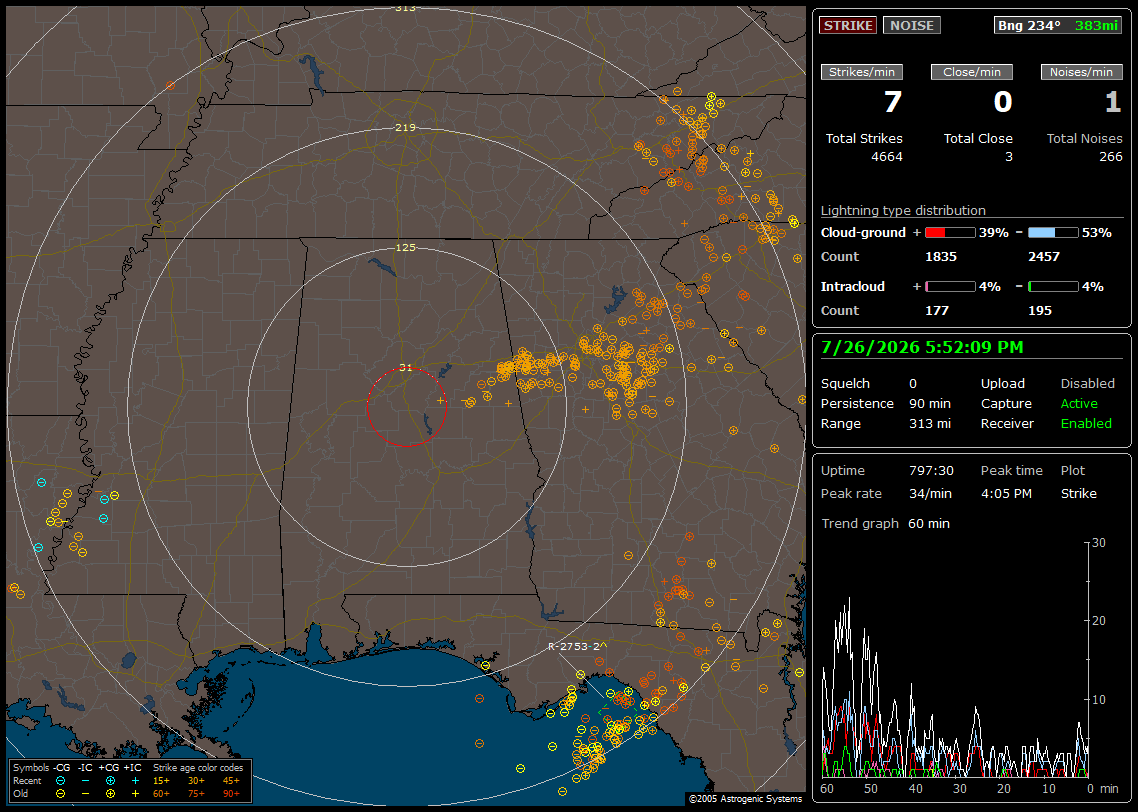Click the NOISE indicator box
The image size is (1138, 812).
point(912,25)
